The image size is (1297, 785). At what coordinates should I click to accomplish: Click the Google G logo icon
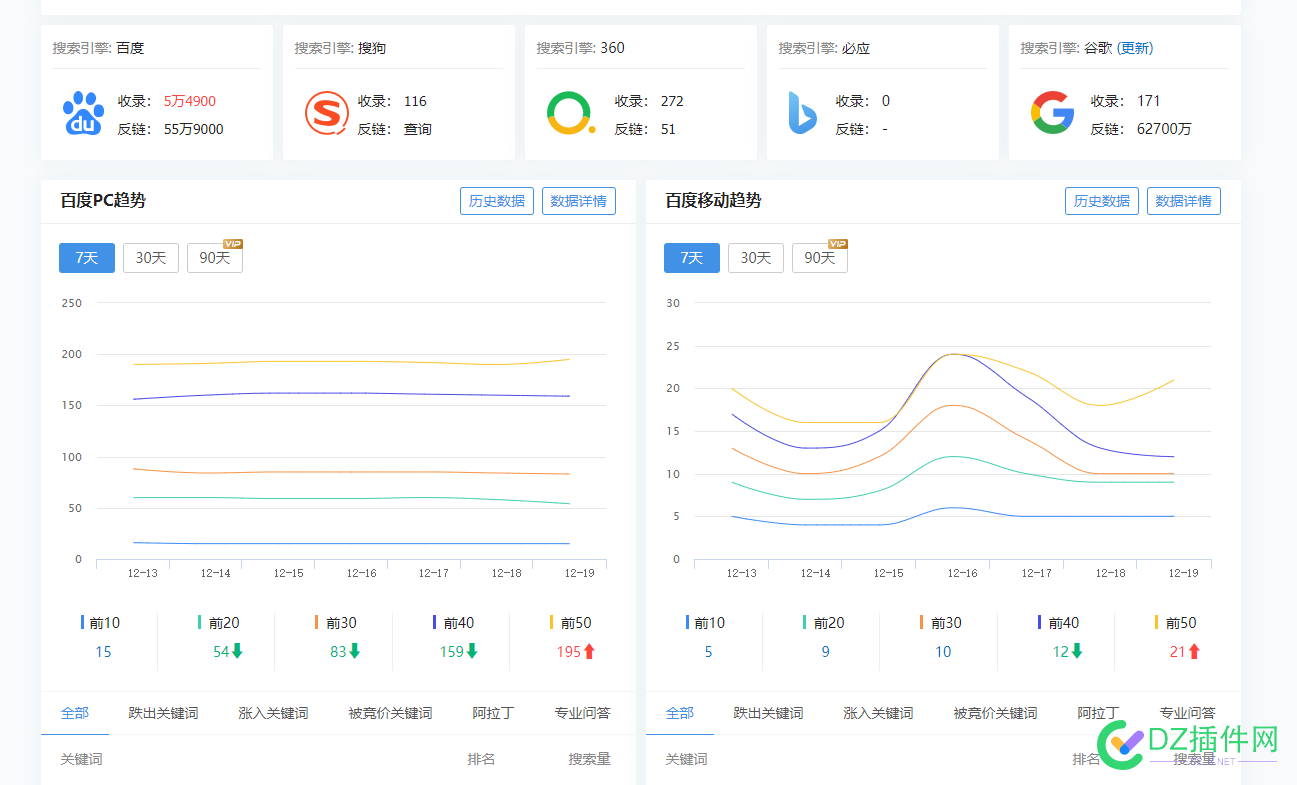click(1052, 113)
